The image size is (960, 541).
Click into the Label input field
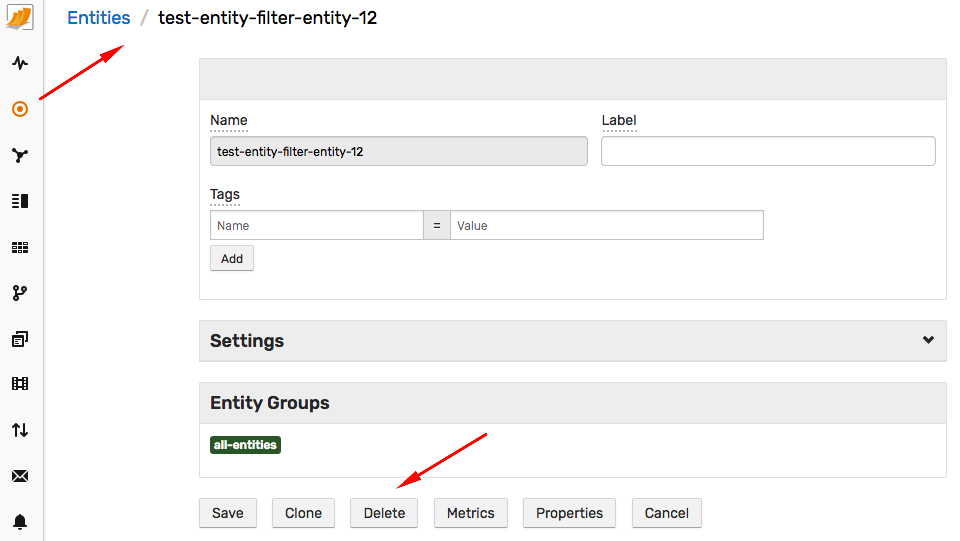768,151
